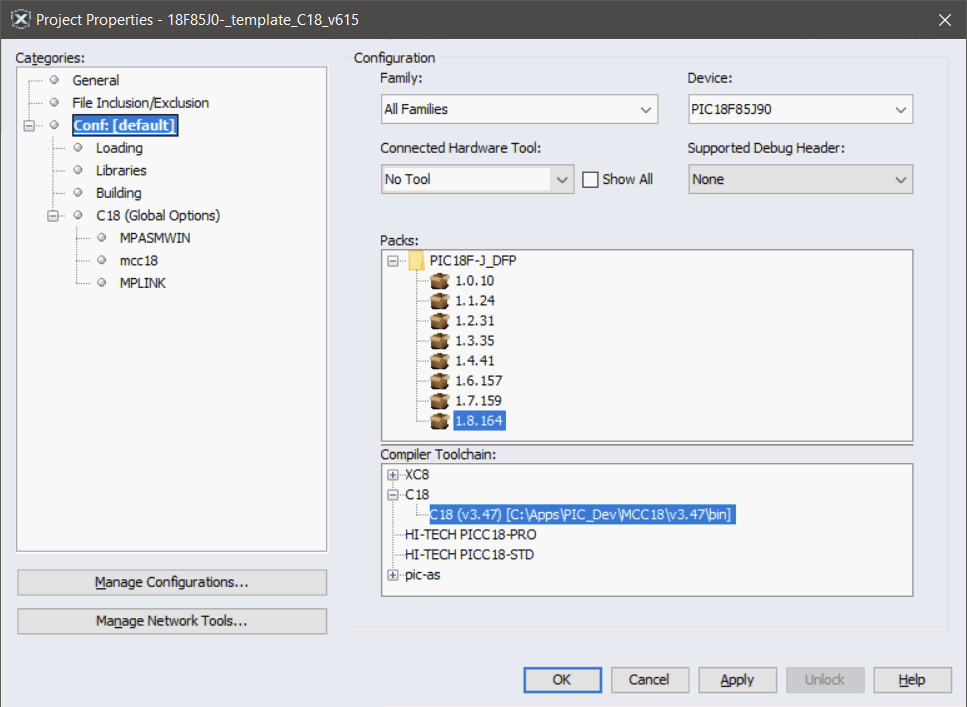Collapse the C18 (Global Options) tree node
The image size is (967, 707).
55,215
